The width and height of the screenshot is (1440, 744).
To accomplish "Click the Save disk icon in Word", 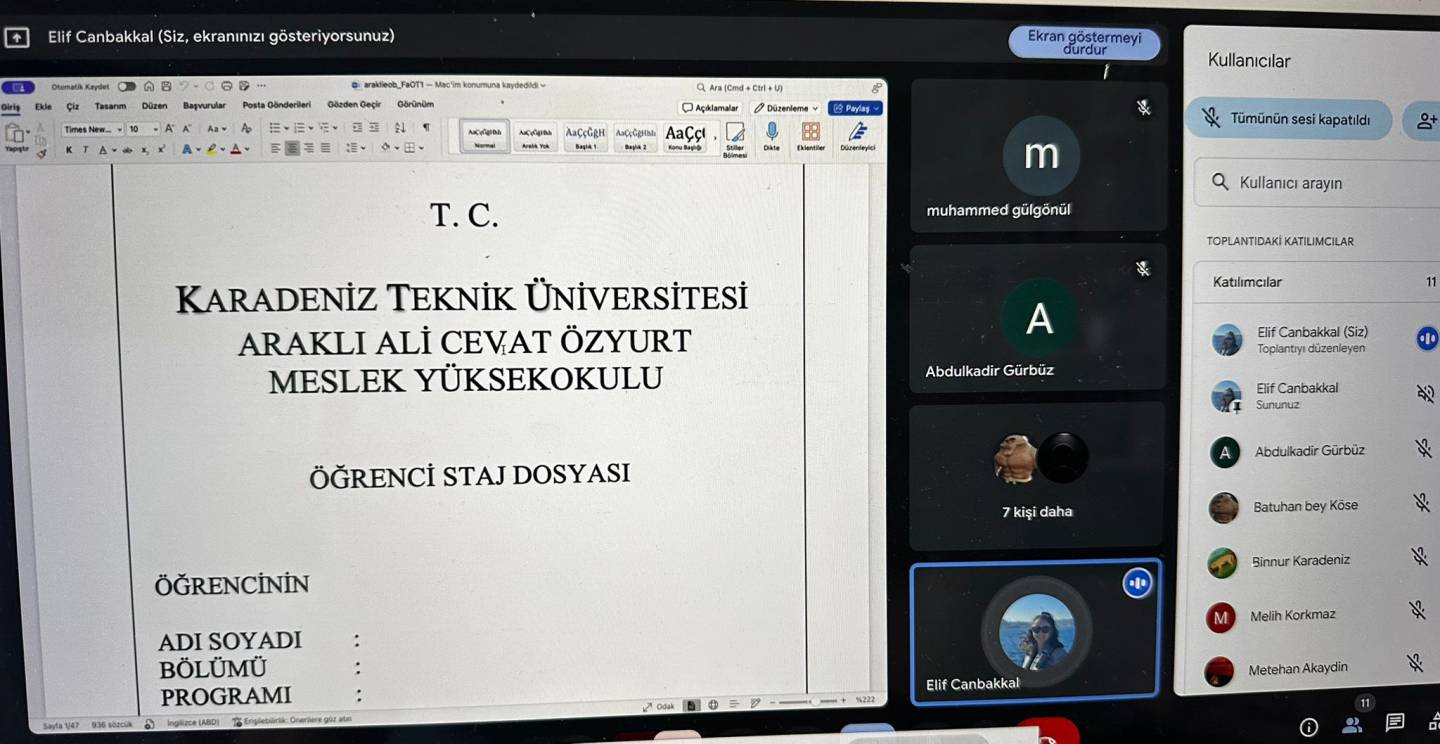I will point(166,87).
